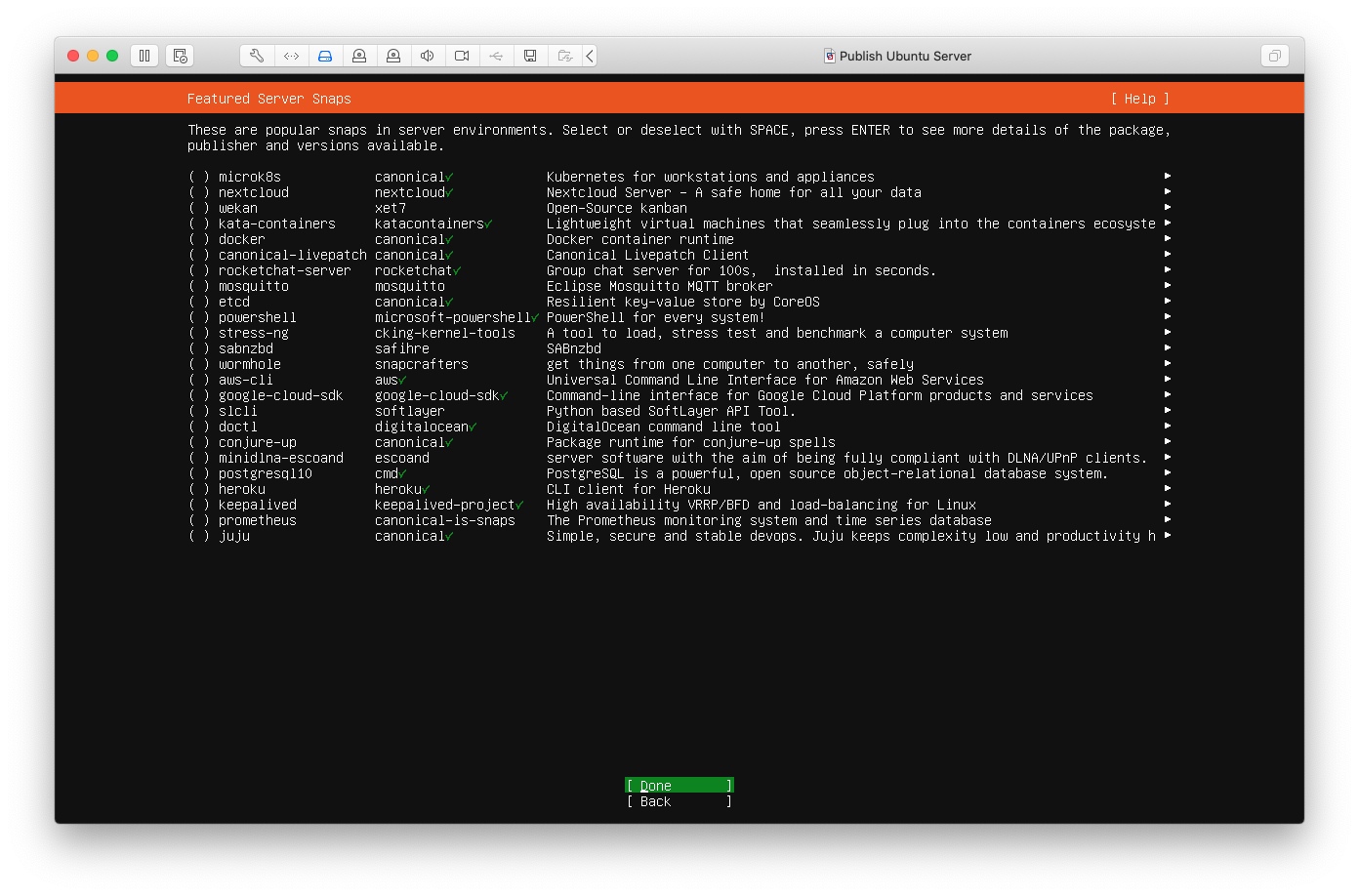
Task: Click publisher name xet7
Action: [x=391, y=208]
